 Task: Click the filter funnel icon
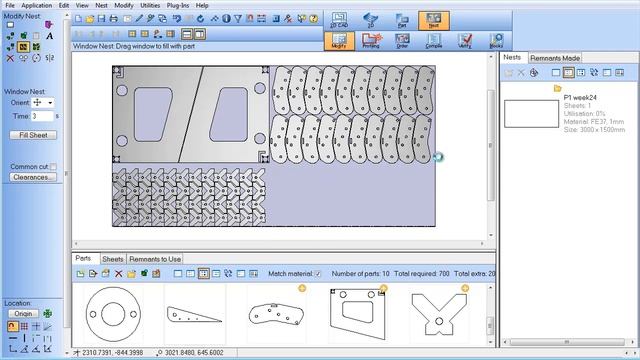click(x=238, y=19)
